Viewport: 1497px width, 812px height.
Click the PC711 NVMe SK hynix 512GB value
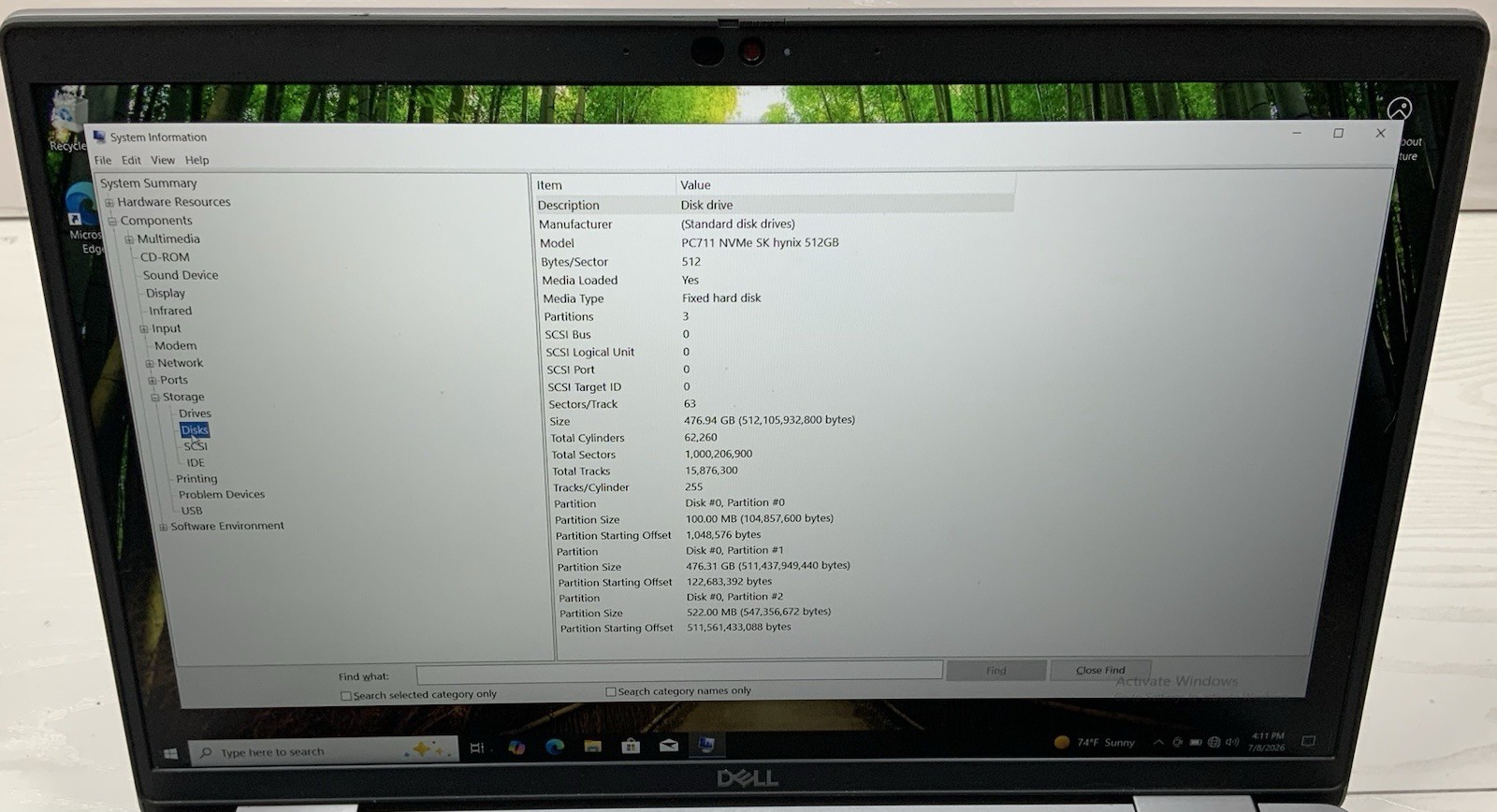click(x=760, y=242)
